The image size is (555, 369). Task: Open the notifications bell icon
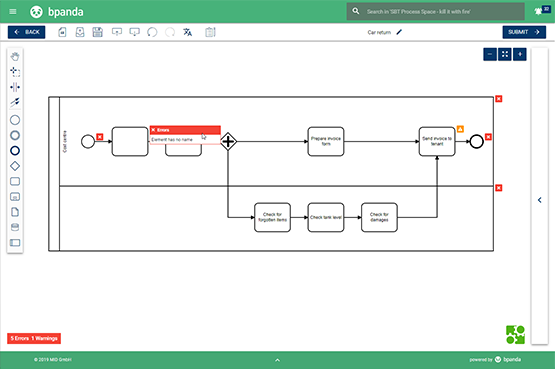pos(538,11)
